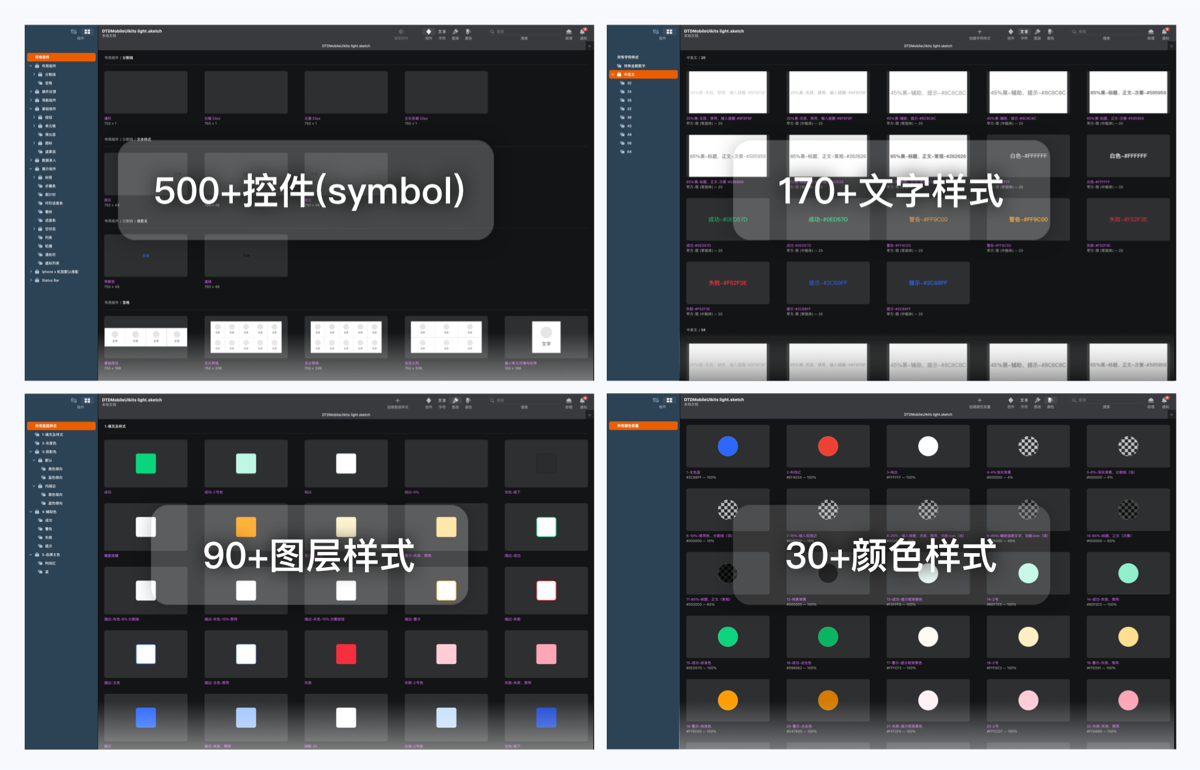Expand the iPhone X group in symbol sidebar
The width and height of the screenshot is (1200, 770).
coord(31,271)
